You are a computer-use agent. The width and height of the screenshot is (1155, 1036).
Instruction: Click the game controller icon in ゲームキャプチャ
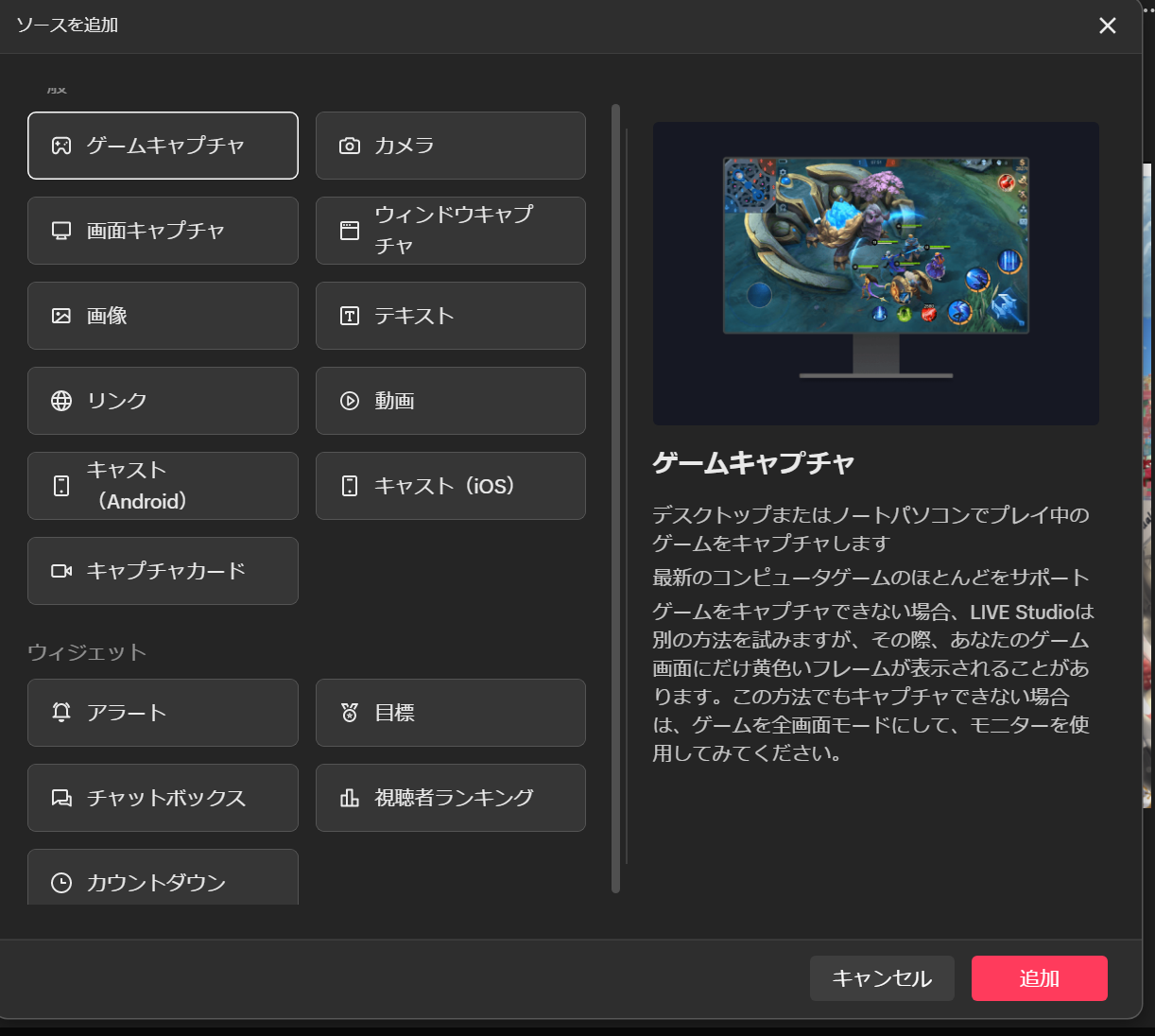(x=61, y=146)
